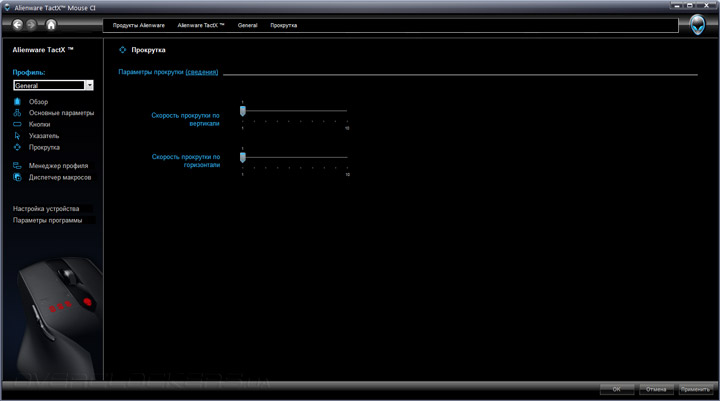This screenshot has height=401, width=720.
Task: Open the home page via house icon
Action: tap(51, 25)
